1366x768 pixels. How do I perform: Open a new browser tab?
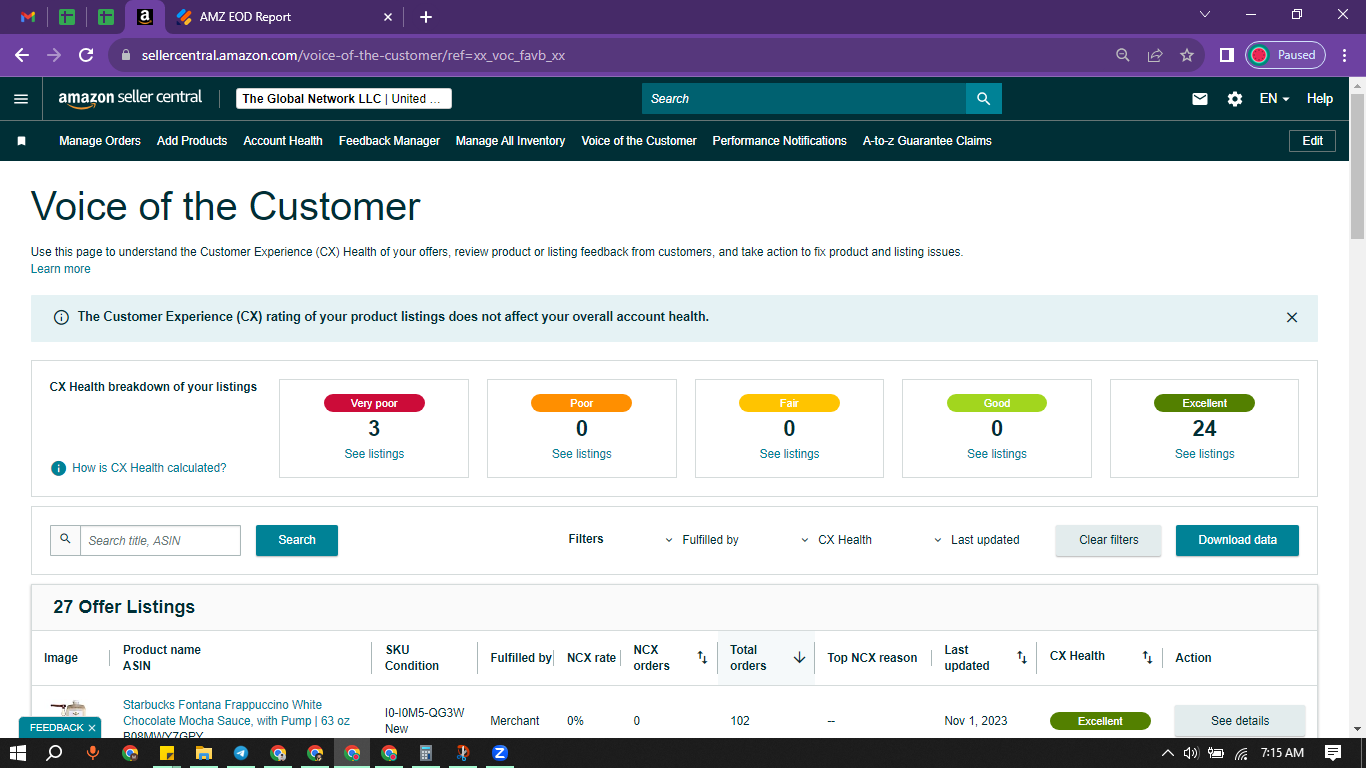[426, 17]
